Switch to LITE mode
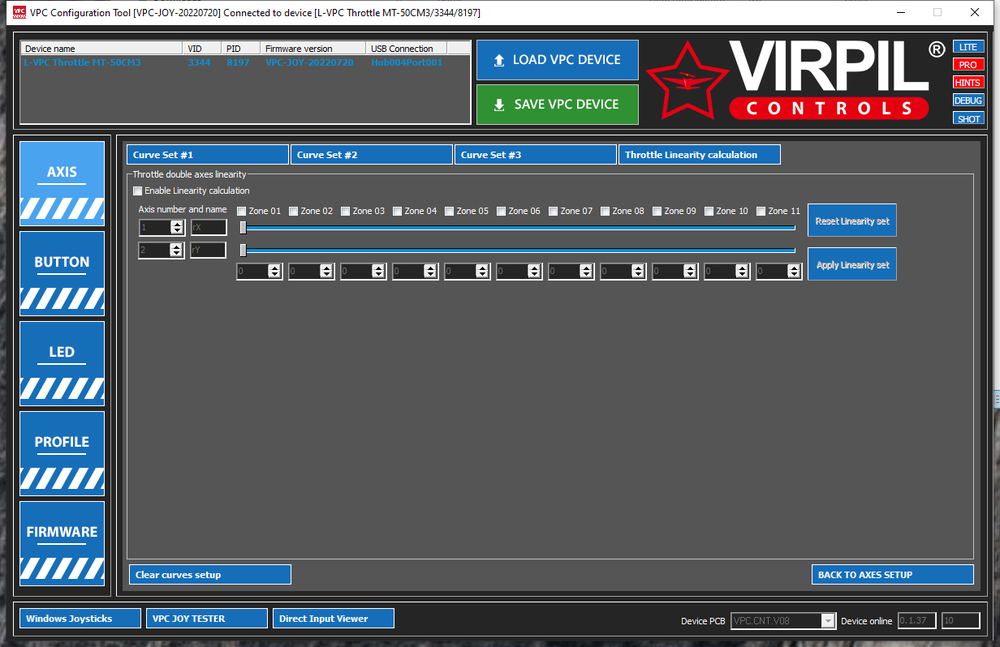The width and height of the screenshot is (1000, 647). 968,47
